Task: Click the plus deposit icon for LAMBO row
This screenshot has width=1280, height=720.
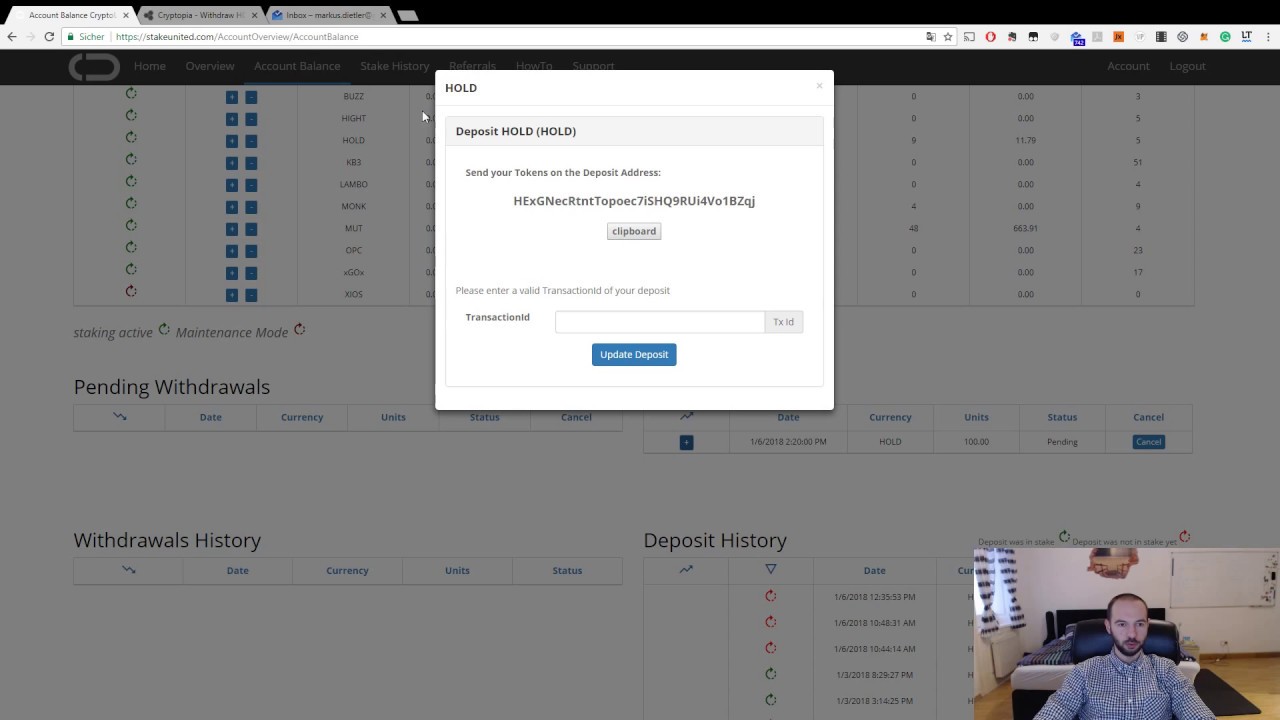Action: click(232, 185)
